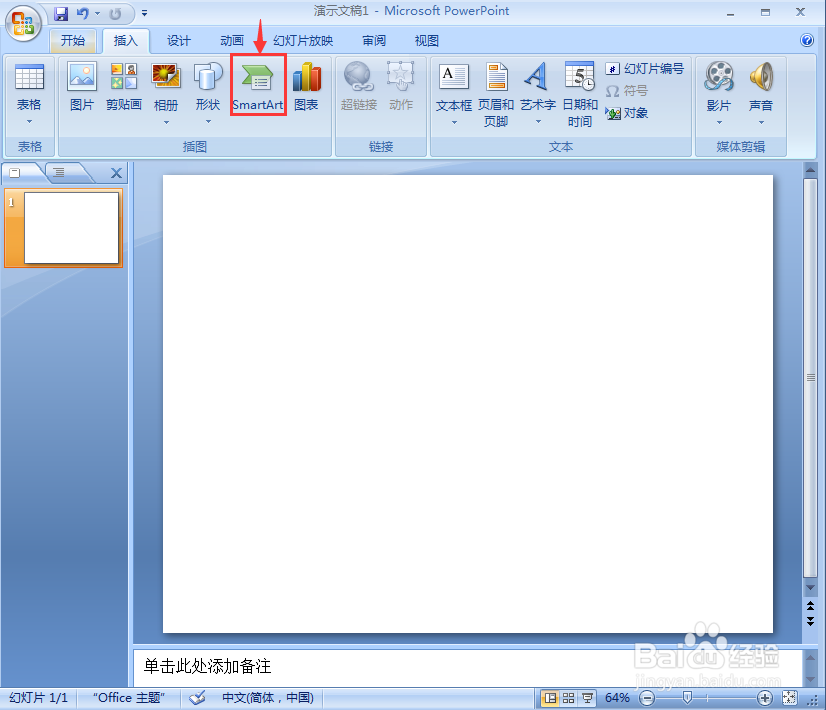Viewport: 826px width, 710px height.
Task: Open the 形状 shapes gallery
Action: (208, 87)
